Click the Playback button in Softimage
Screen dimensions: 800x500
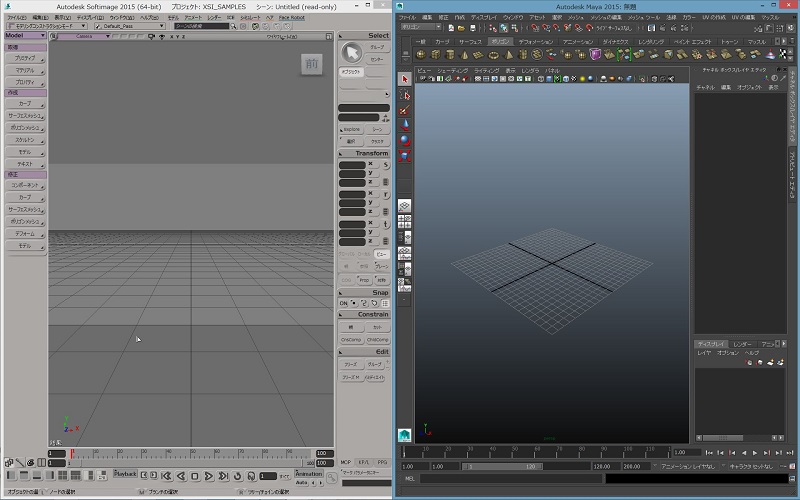[125, 474]
